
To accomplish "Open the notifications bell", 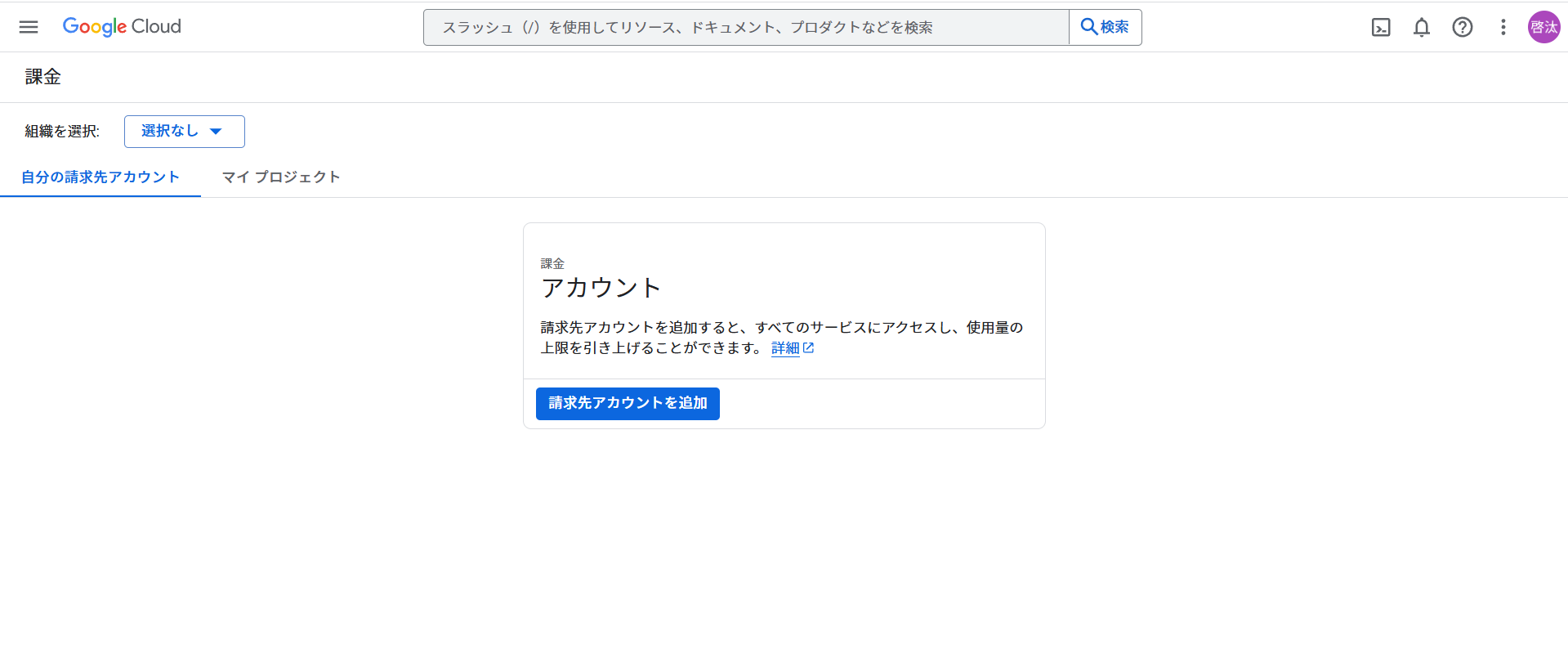I will [1422, 27].
